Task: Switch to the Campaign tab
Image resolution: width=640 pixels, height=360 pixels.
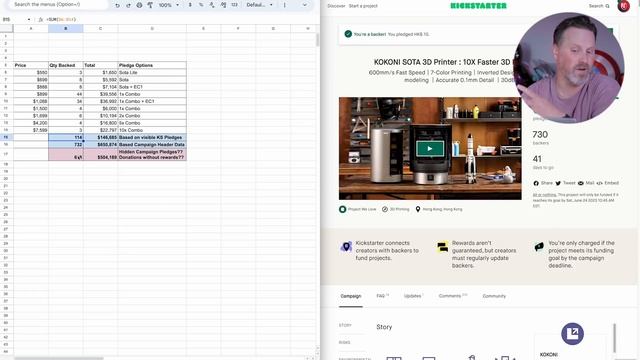Action: tap(351, 296)
